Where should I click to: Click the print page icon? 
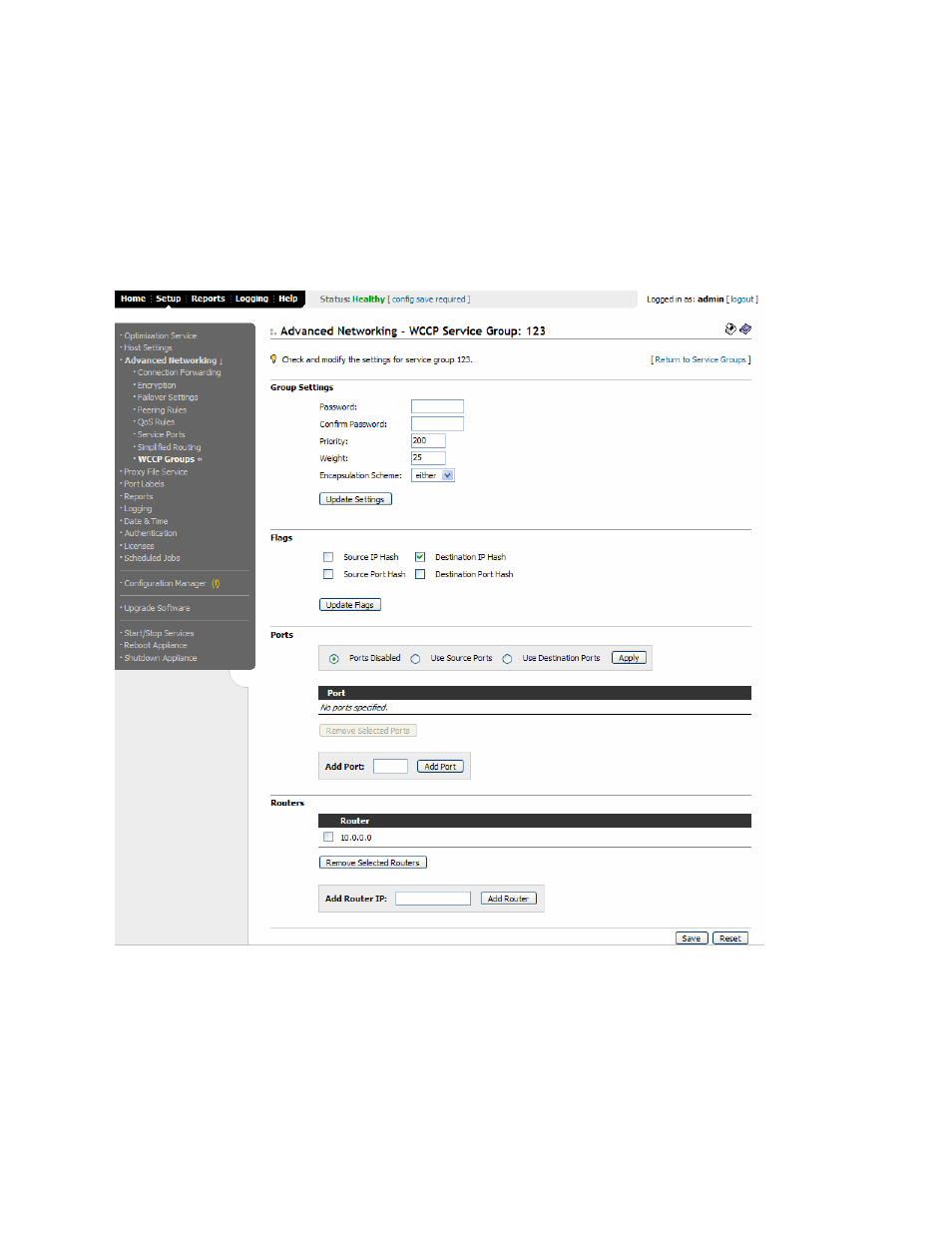click(x=730, y=328)
